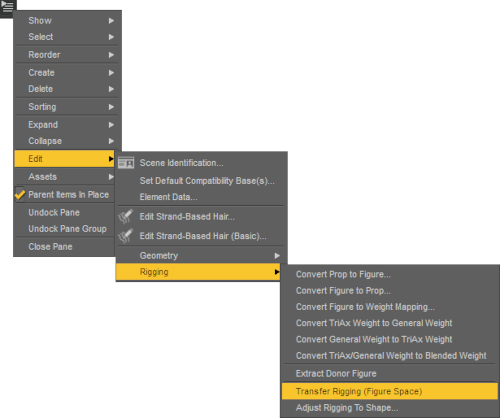The height and width of the screenshot is (418, 500).
Task: Click the pane options menu icon
Action: tap(7, 6)
